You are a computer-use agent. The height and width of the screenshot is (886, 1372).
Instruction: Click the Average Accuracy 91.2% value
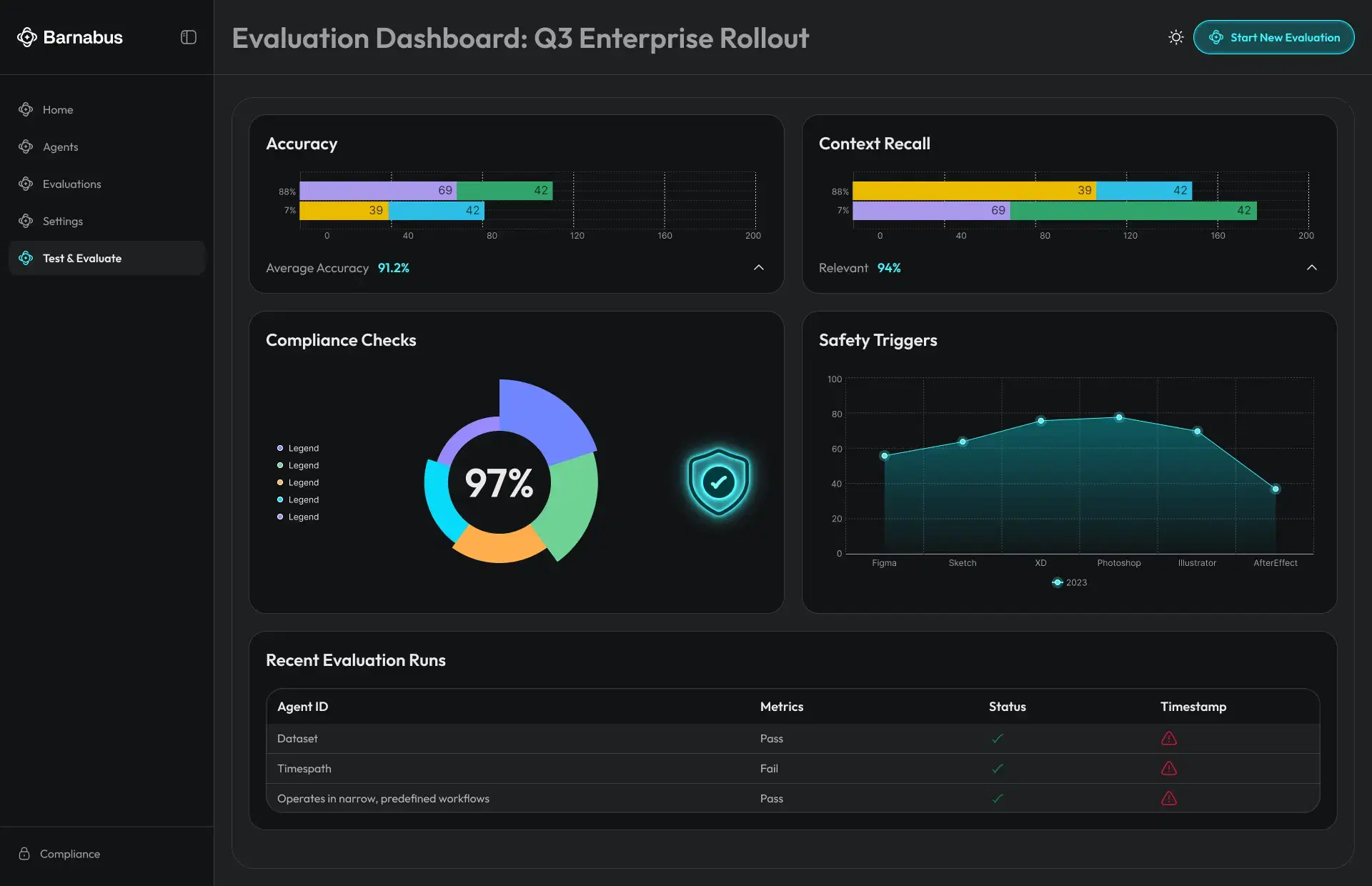[393, 268]
